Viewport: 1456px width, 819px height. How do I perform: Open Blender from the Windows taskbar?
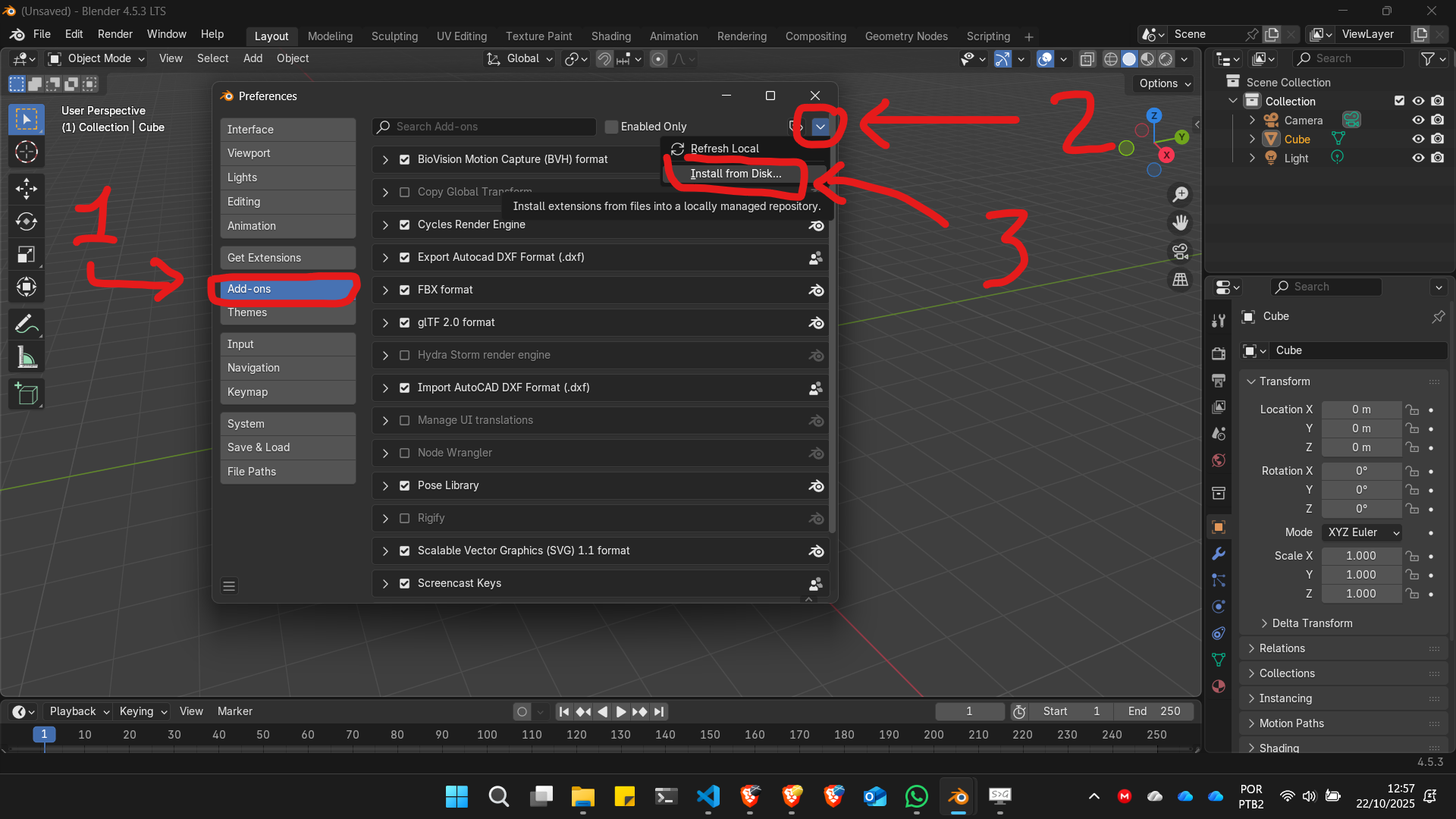click(x=958, y=796)
